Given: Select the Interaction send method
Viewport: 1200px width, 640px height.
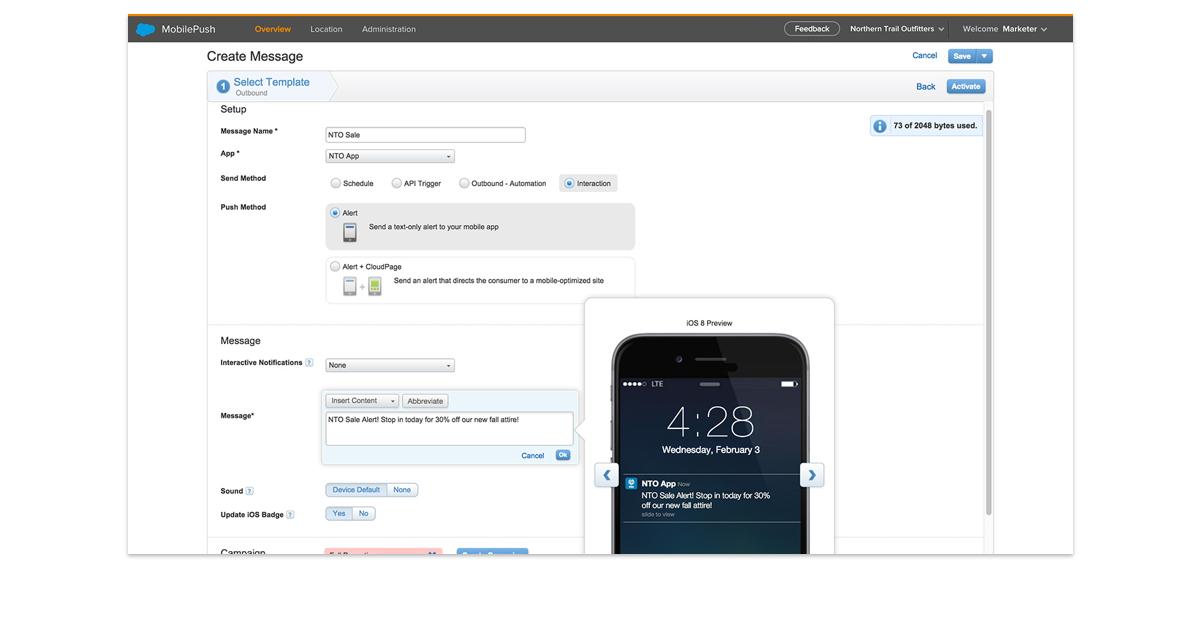Looking at the screenshot, I should (x=569, y=183).
